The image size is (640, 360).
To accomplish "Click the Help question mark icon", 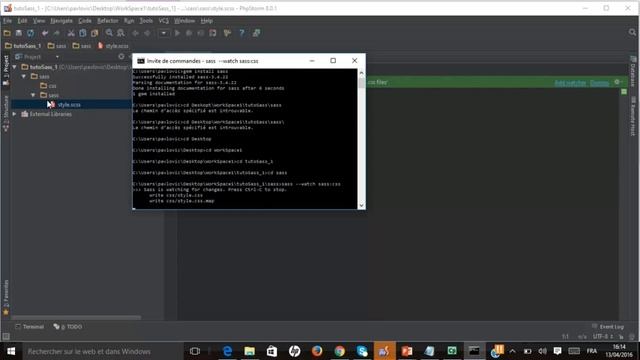I will click(x=242, y=33).
